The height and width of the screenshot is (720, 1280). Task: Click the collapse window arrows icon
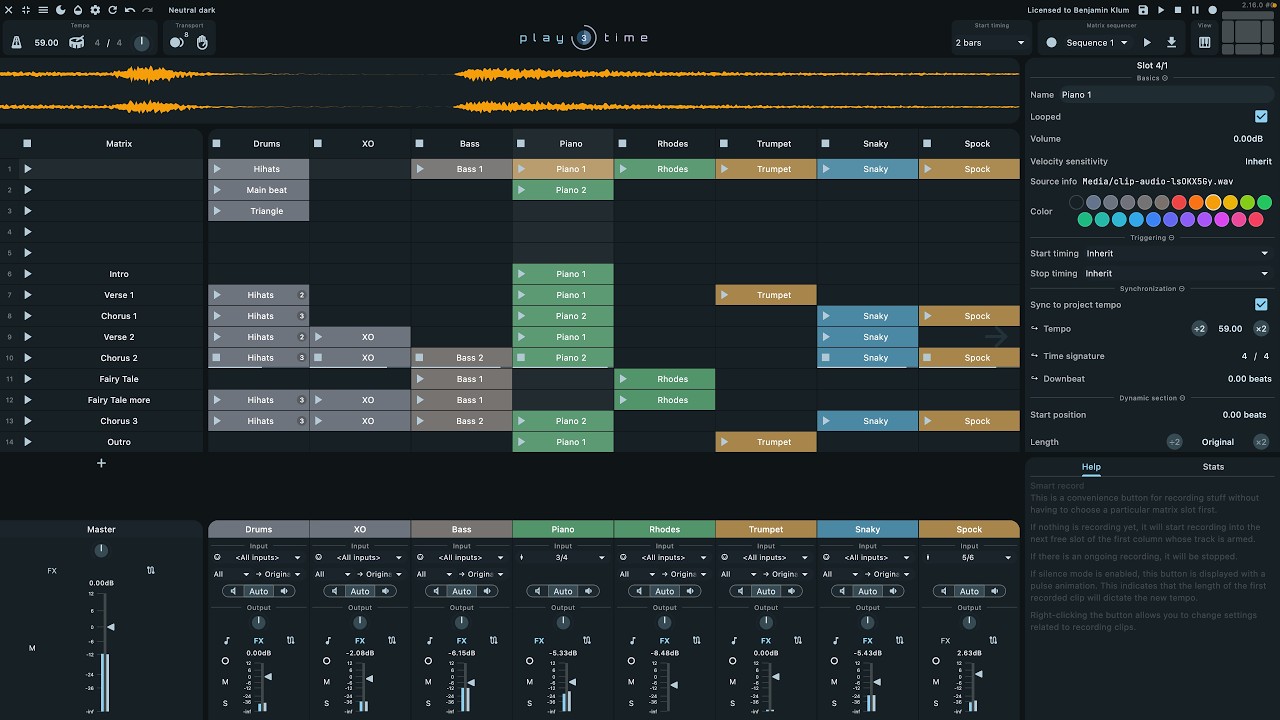25,10
